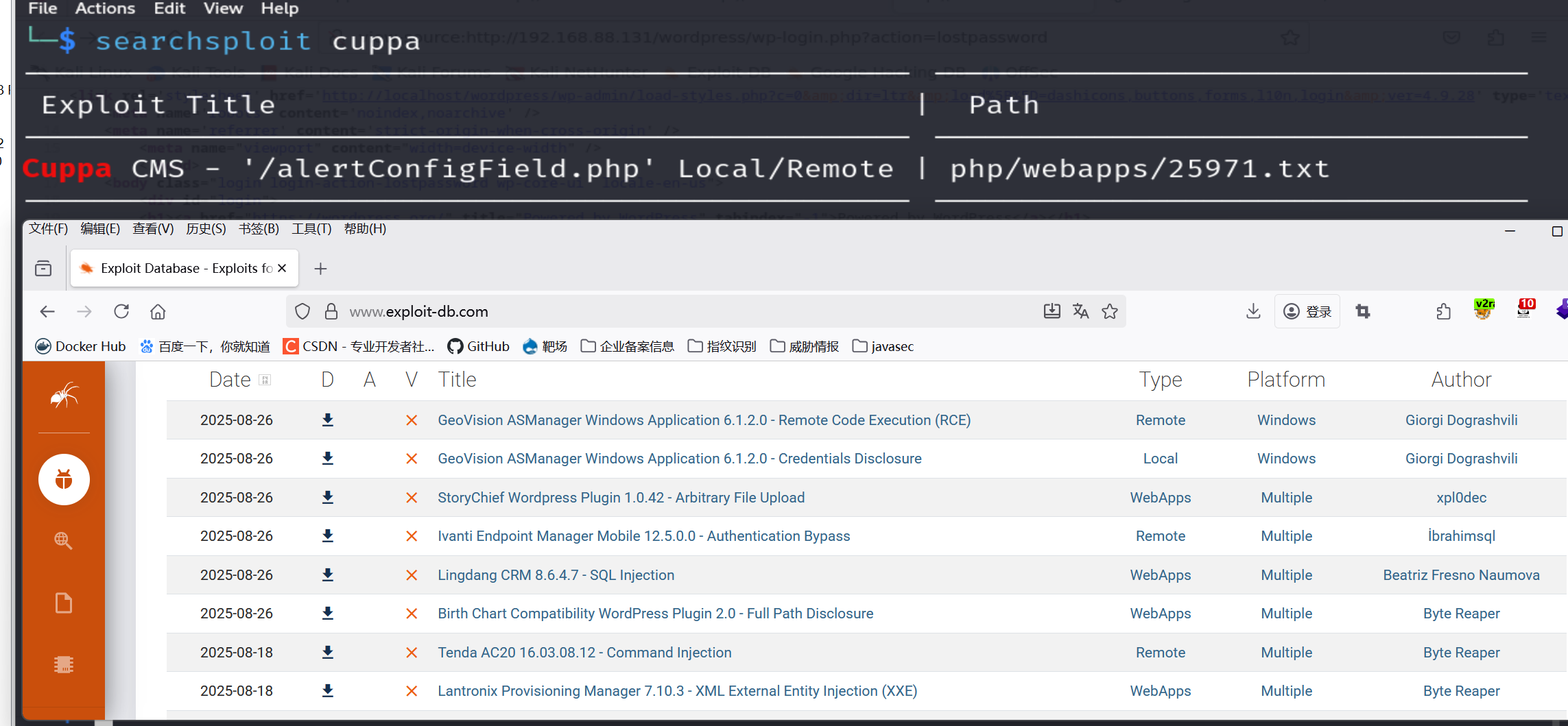
Task: Expand the 威胁情报 bookmarks folder
Action: 805,346
